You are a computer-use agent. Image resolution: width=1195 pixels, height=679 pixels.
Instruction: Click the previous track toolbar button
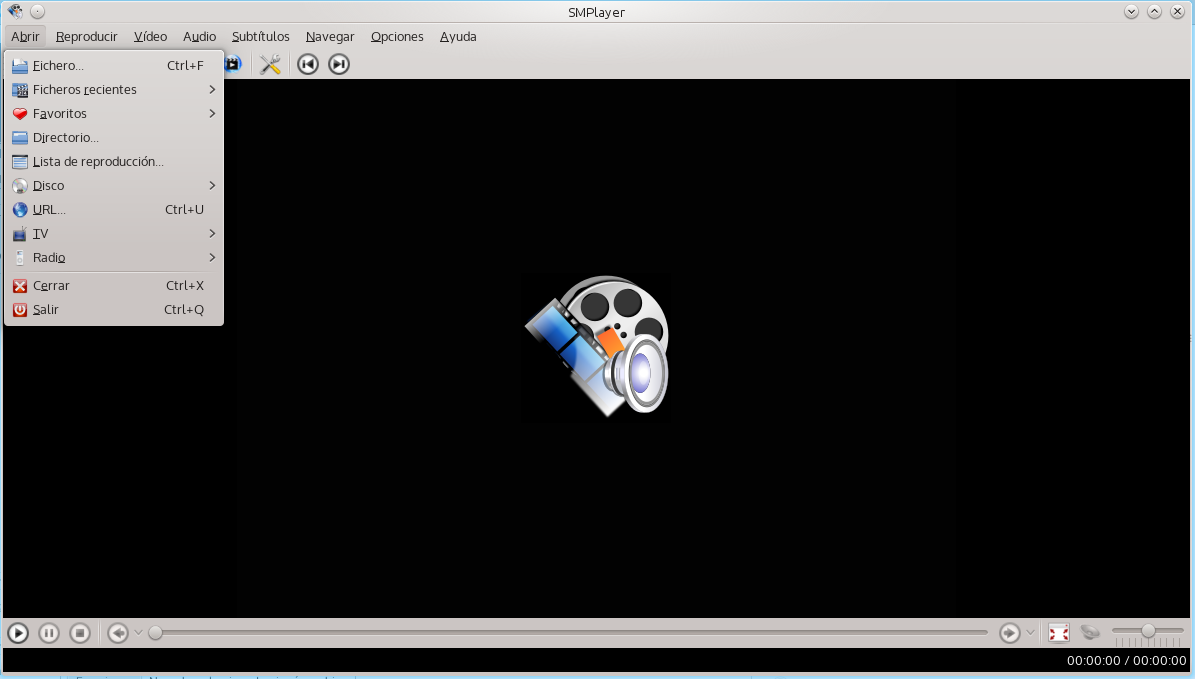[308, 64]
